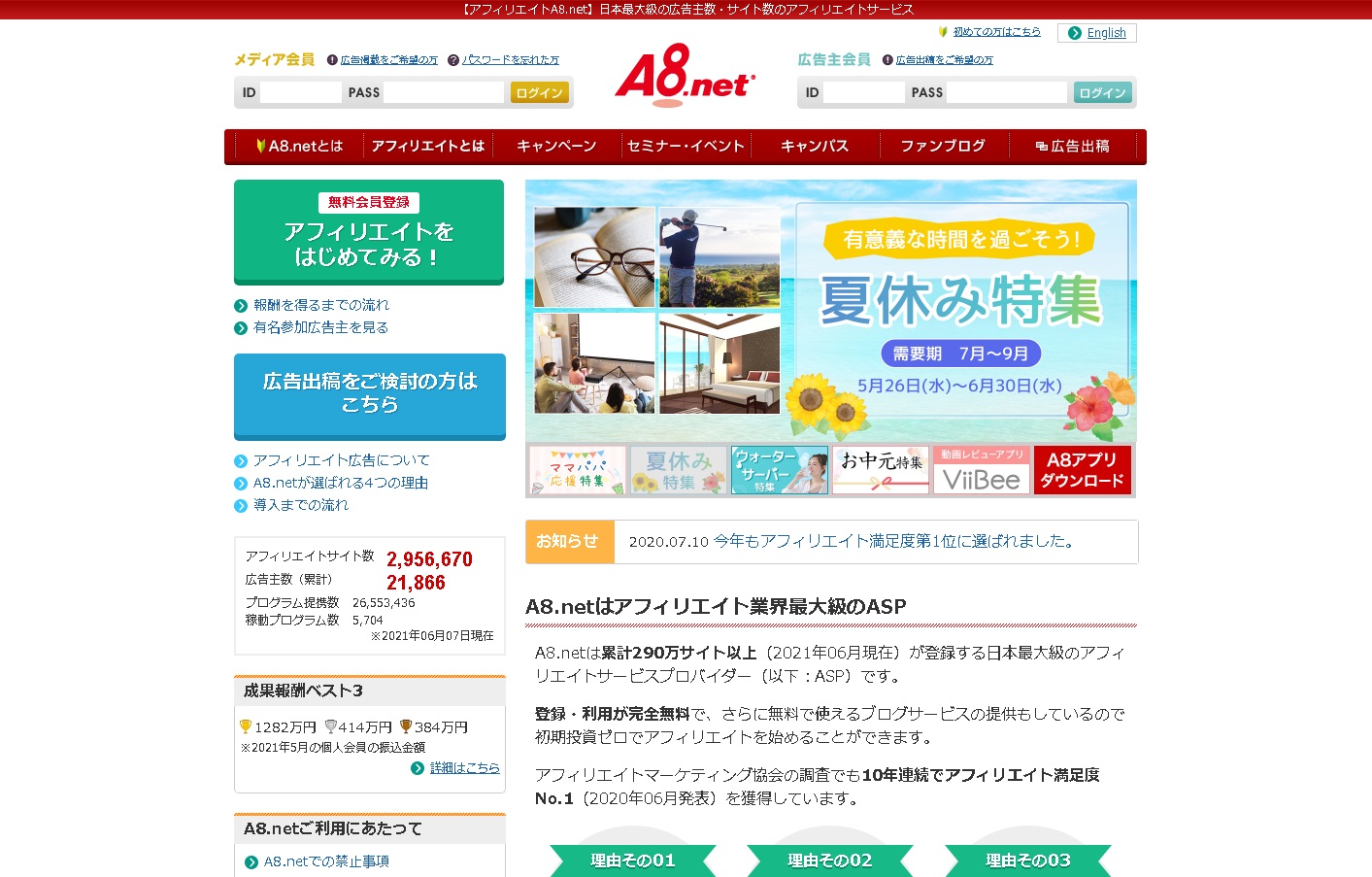Click the 夏休み特集 main banner
The image size is (1372, 877).
(831, 311)
